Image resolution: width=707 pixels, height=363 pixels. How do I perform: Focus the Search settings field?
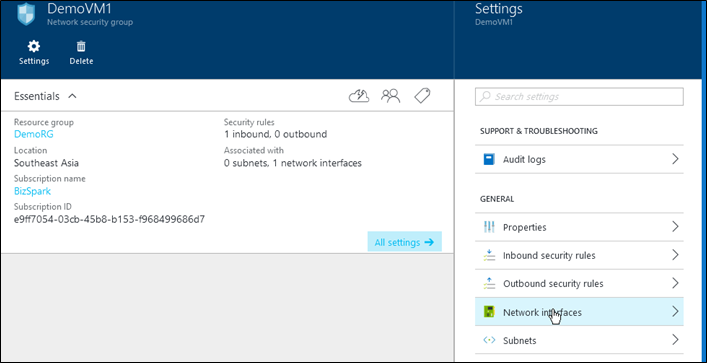(x=579, y=96)
